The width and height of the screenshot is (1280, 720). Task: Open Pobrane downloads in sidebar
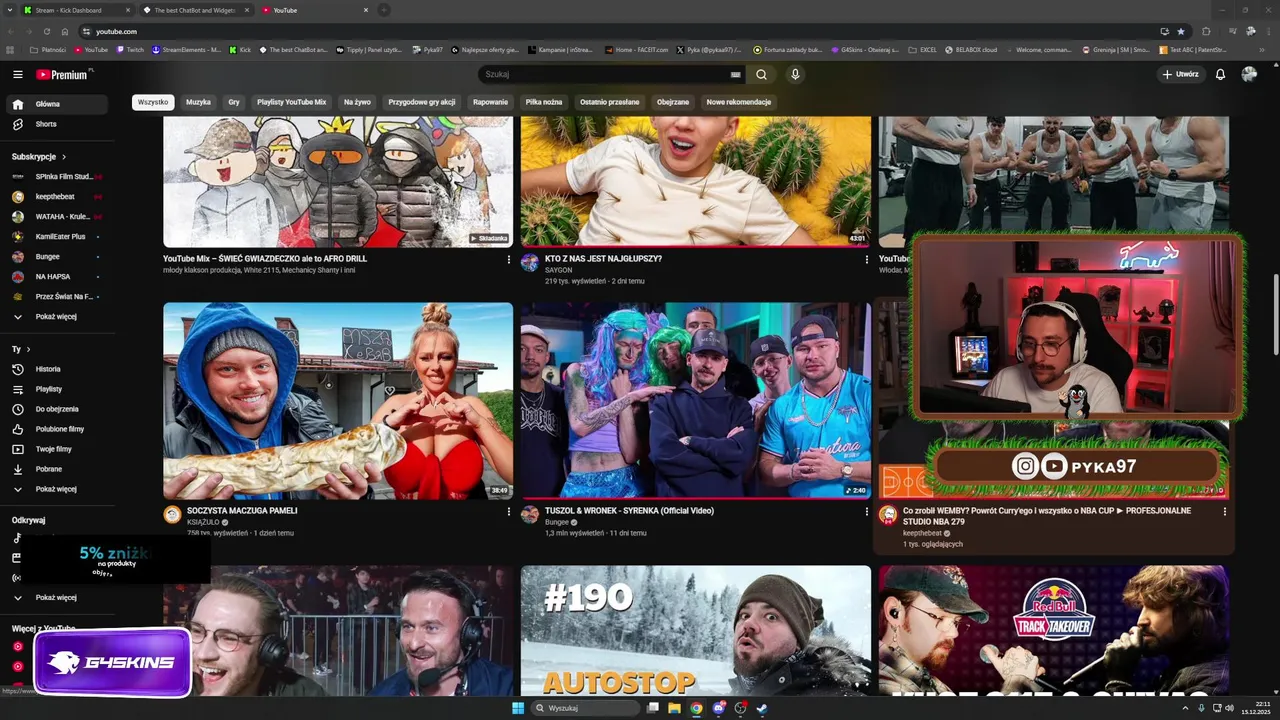coord(58,469)
